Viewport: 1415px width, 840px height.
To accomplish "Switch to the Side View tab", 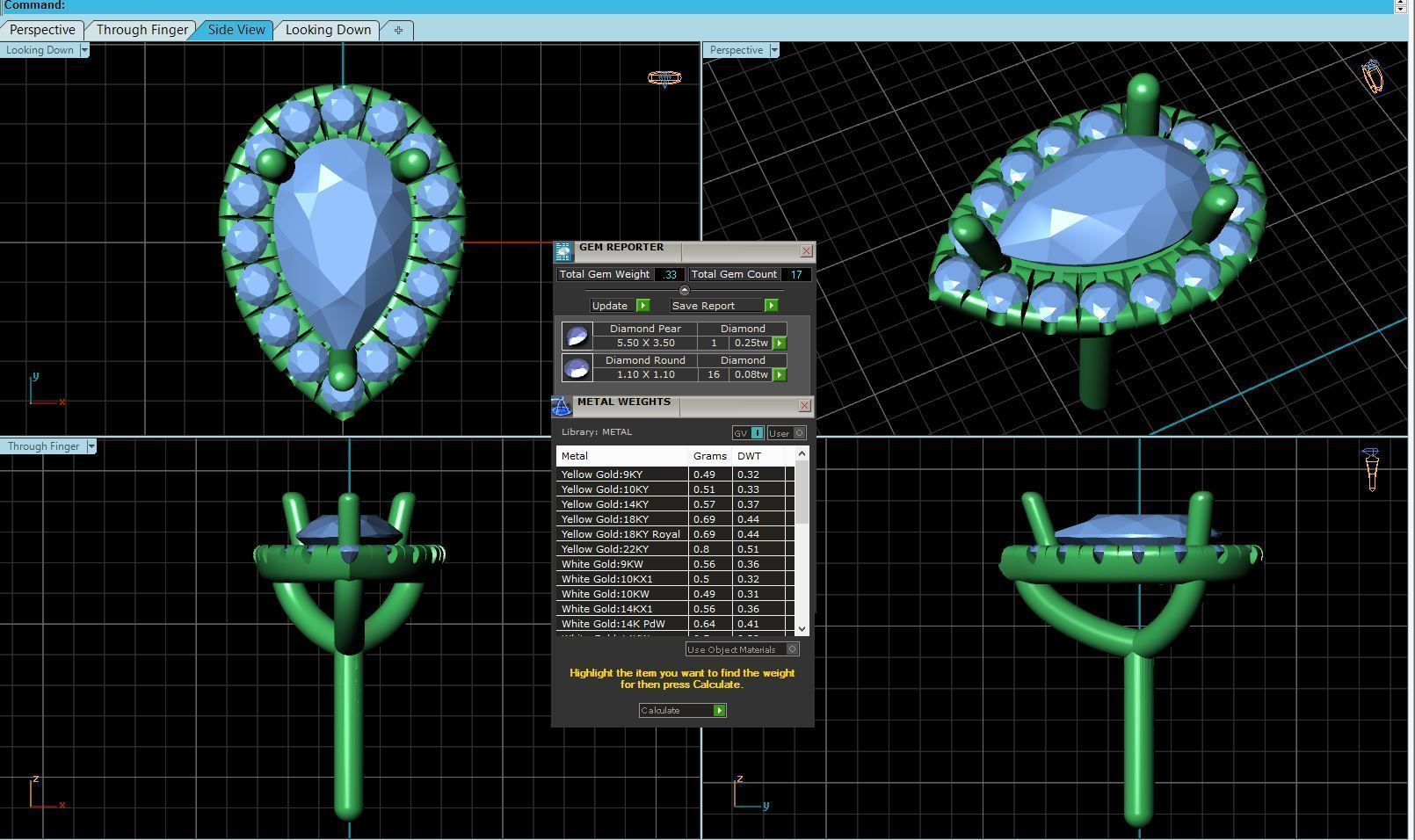I will click(236, 30).
